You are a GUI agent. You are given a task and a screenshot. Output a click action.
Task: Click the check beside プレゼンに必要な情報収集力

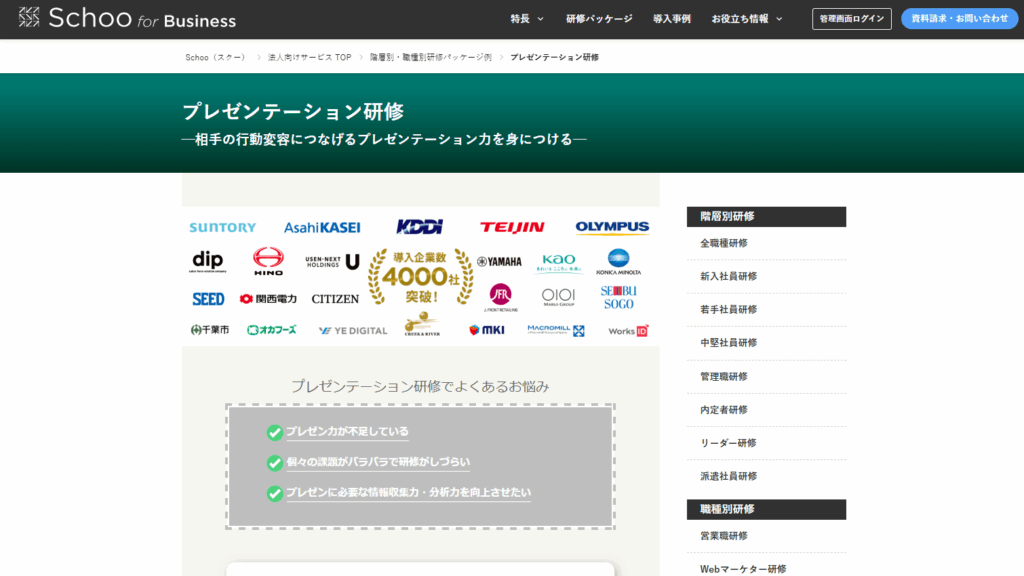tap(274, 493)
